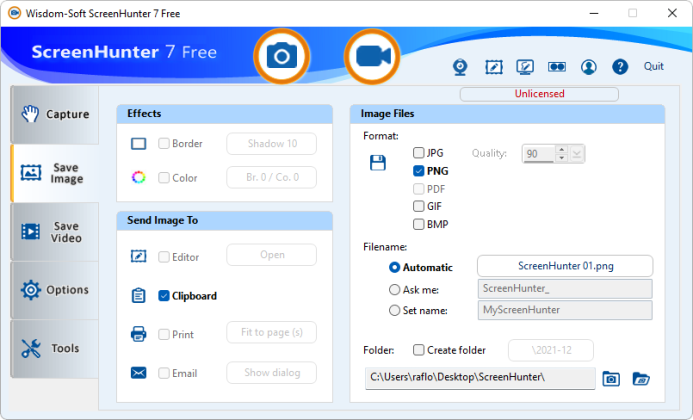Click the clipboard icon in Send Image To

(x=138, y=295)
